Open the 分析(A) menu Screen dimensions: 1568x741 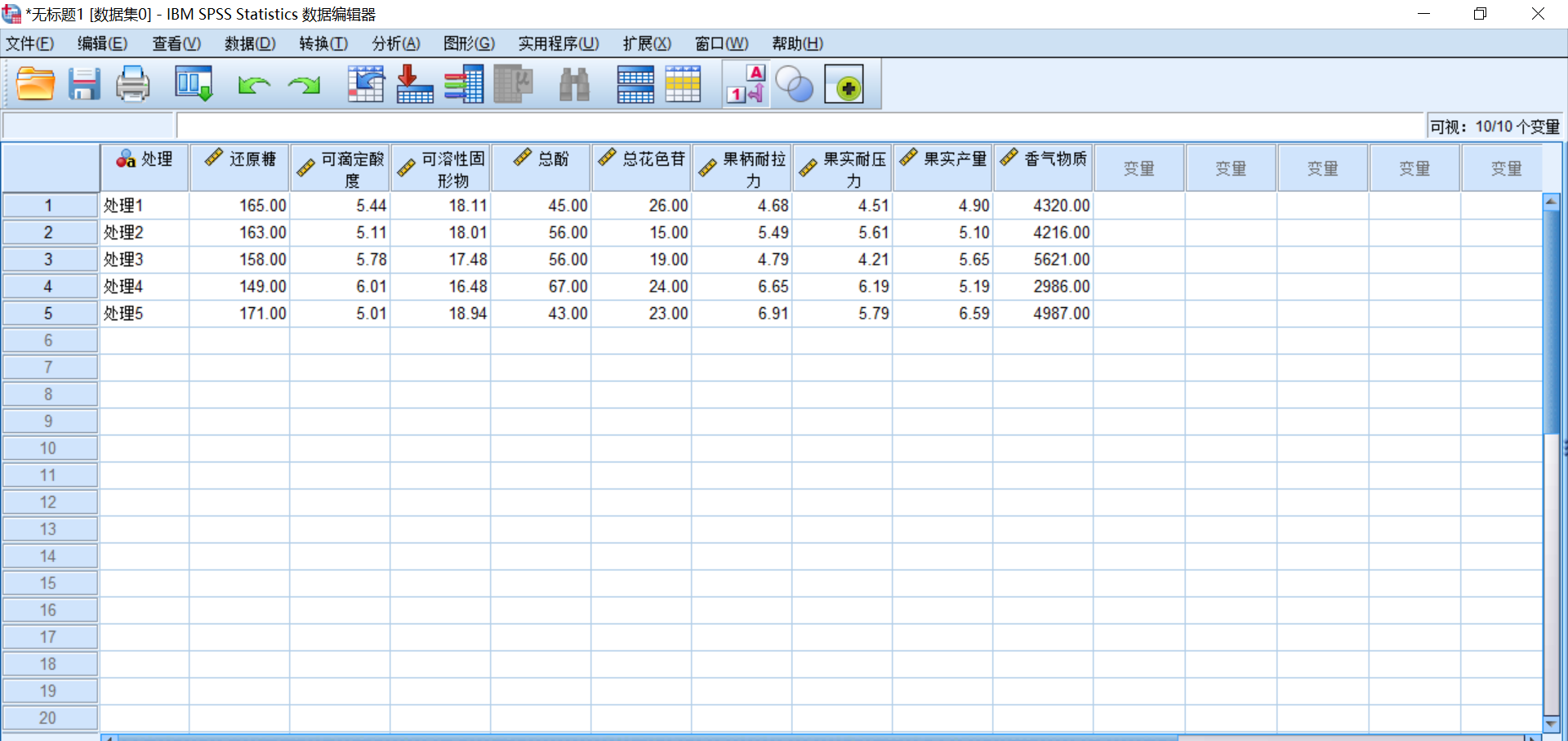click(396, 43)
